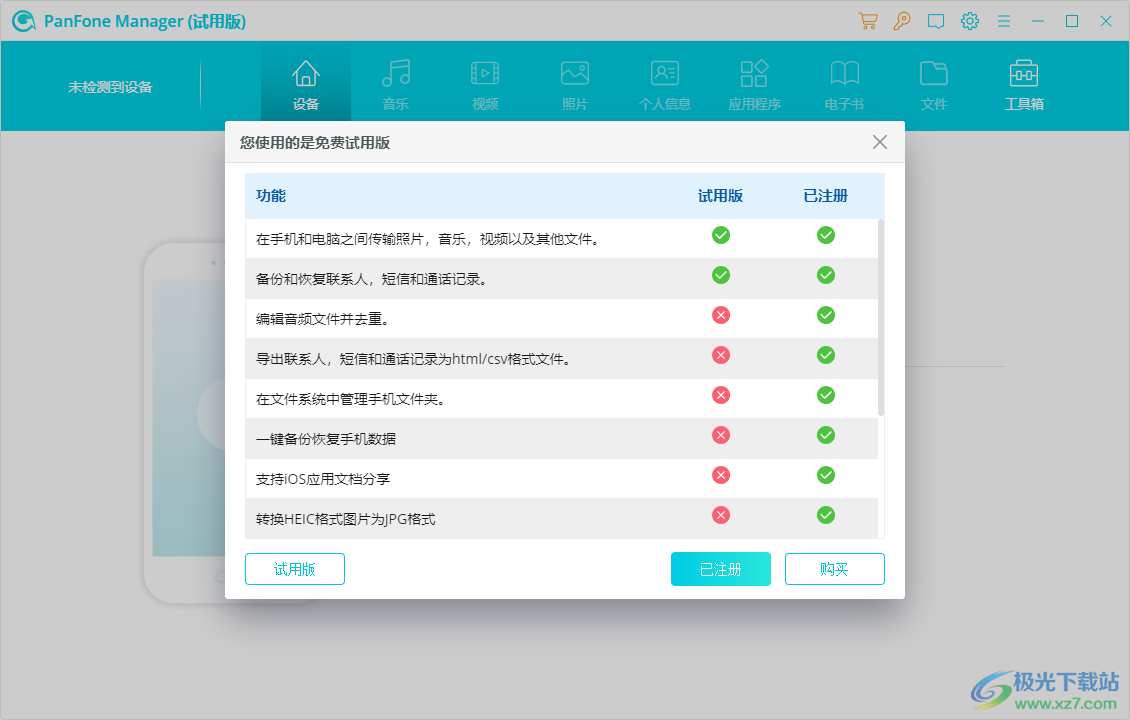Click the 已注册 button
This screenshot has height=720, width=1130.
[721, 569]
